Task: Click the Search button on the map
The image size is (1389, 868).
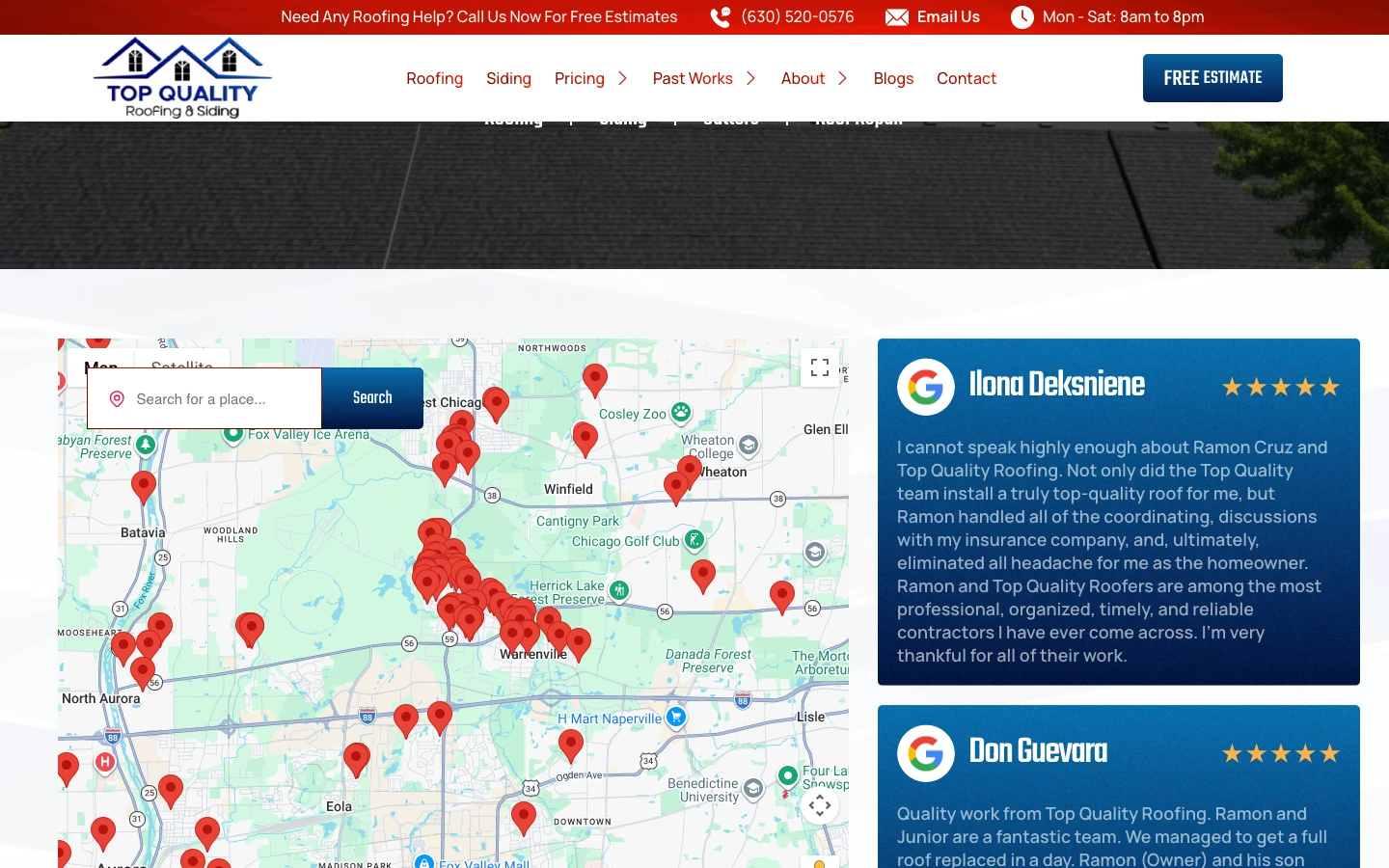Action: point(372,397)
